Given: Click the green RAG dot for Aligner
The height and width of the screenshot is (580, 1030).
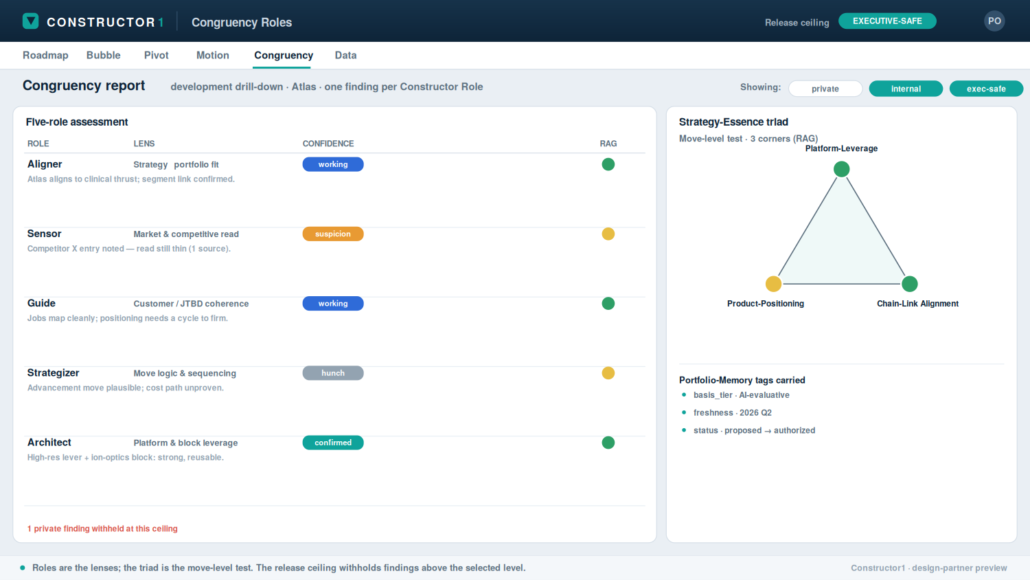Looking at the screenshot, I should (608, 164).
